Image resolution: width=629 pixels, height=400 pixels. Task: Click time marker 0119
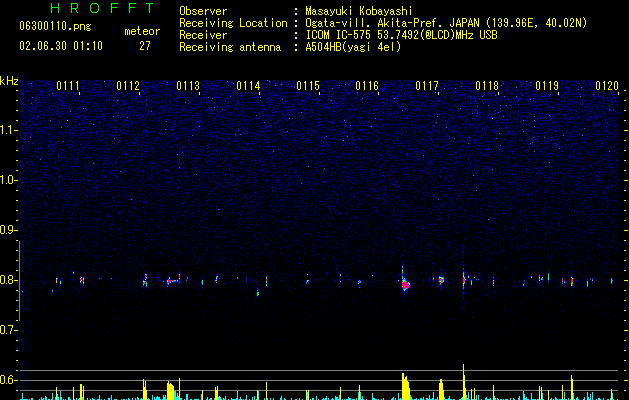[x=547, y=86]
